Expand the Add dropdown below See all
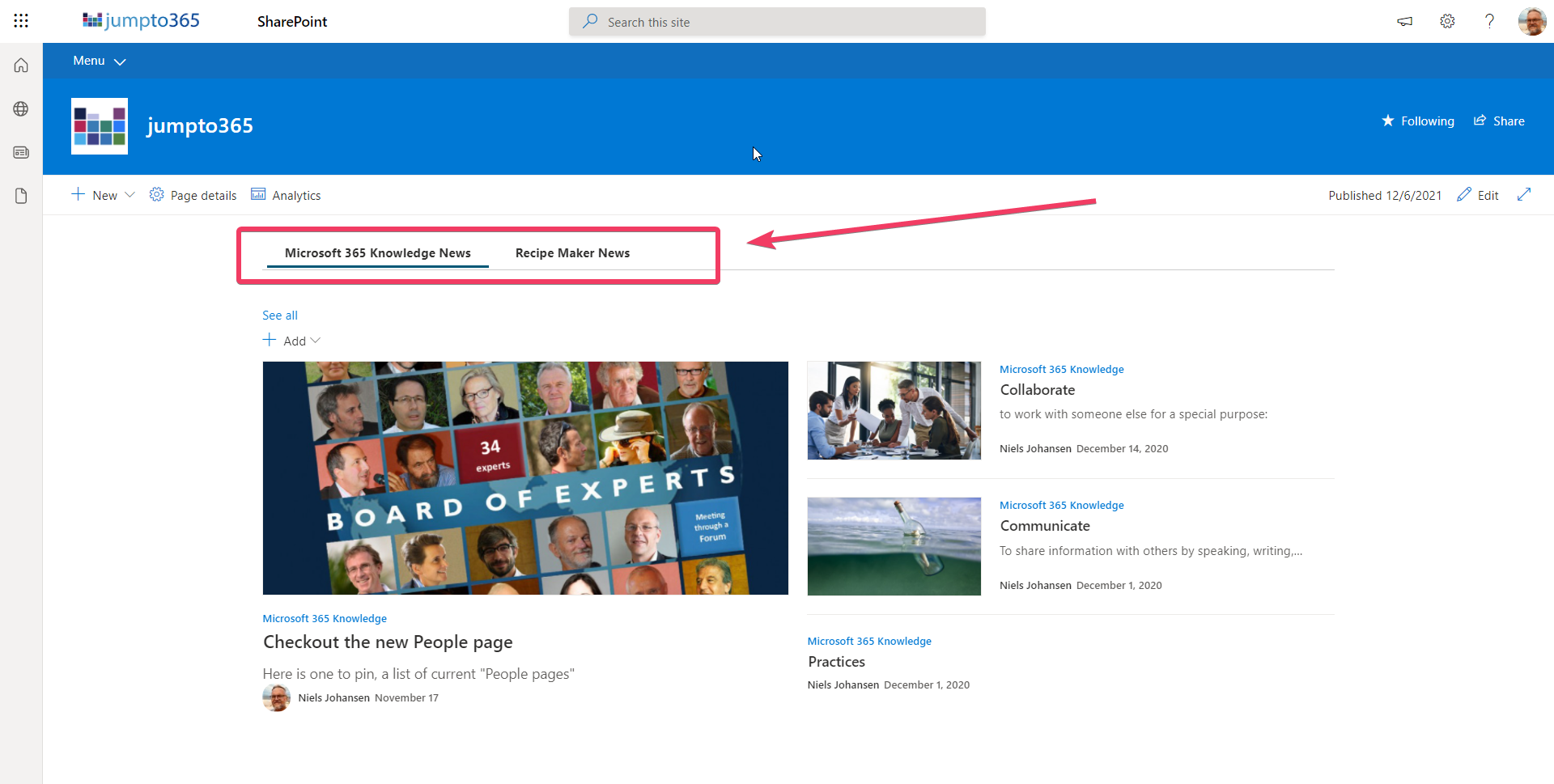The height and width of the screenshot is (784, 1554). (x=291, y=340)
